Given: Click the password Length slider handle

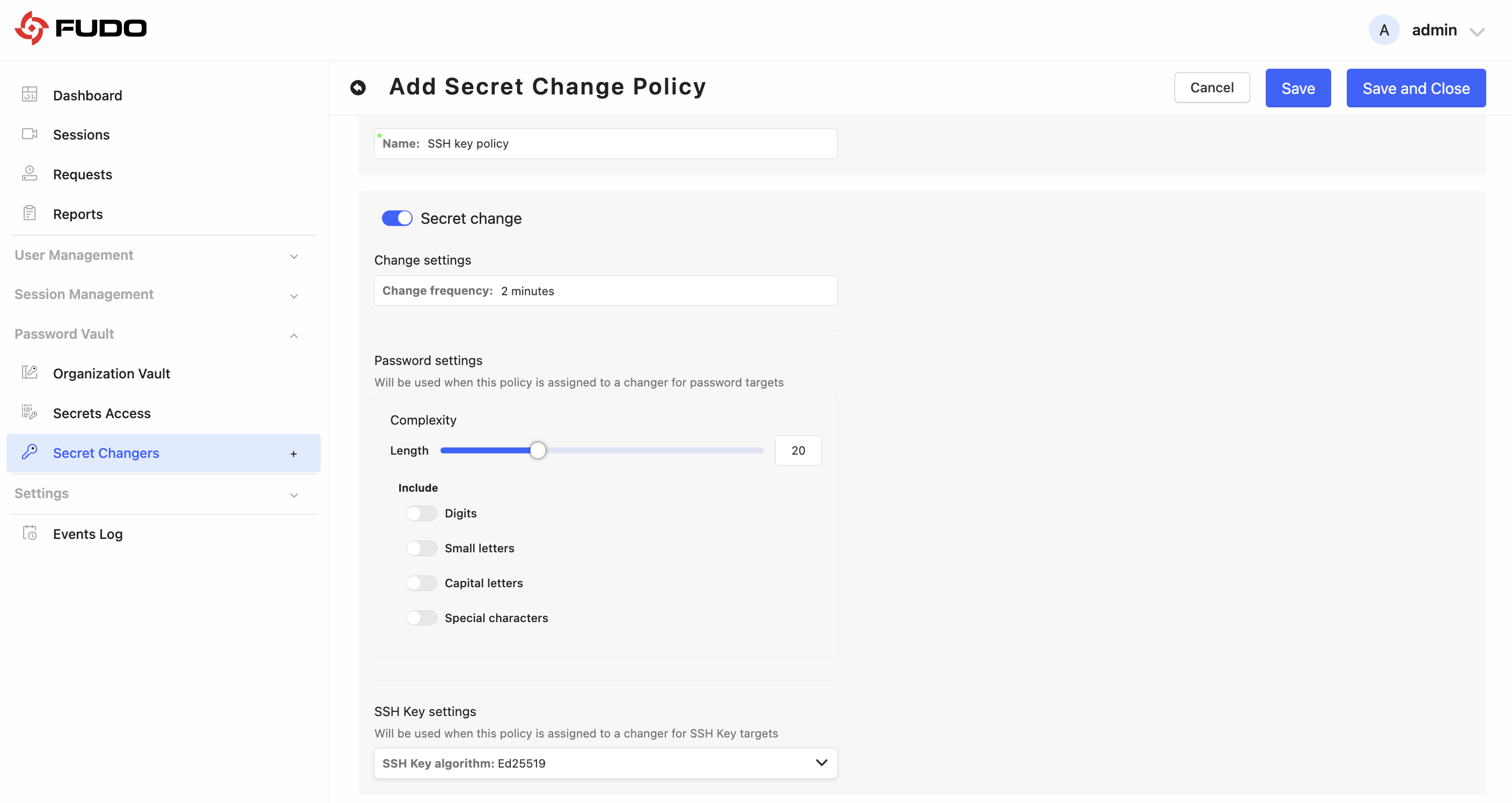Looking at the screenshot, I should pyautogui.click(x=538, y=451).
